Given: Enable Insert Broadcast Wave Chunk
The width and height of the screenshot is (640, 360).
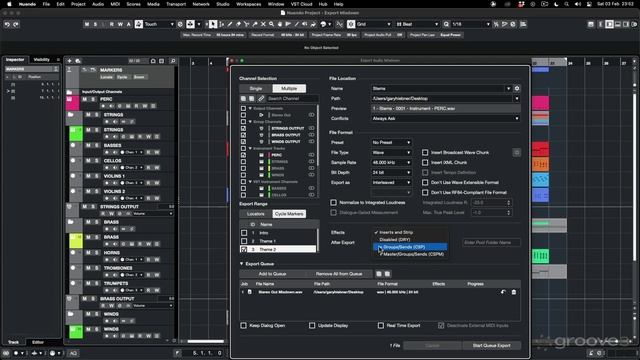Looking at the screenshot, I should coord(425,152).
